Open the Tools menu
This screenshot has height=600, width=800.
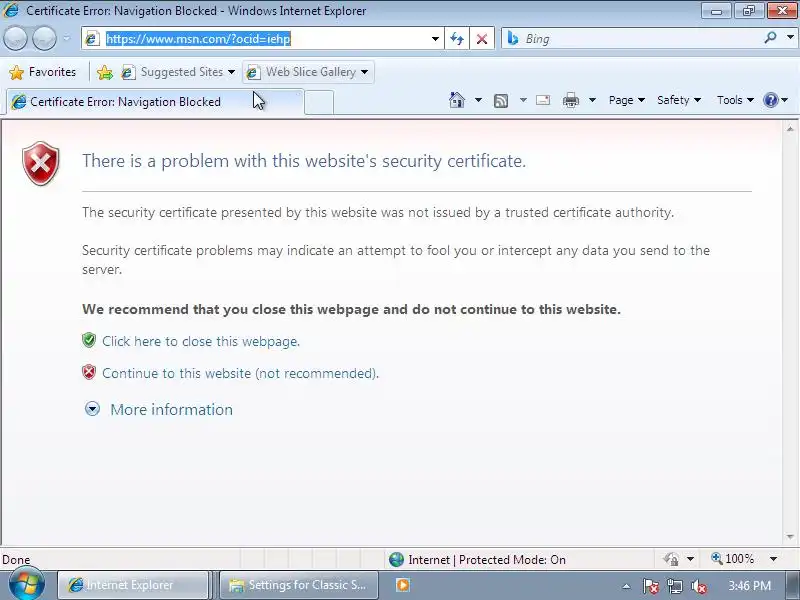[735, 100]
